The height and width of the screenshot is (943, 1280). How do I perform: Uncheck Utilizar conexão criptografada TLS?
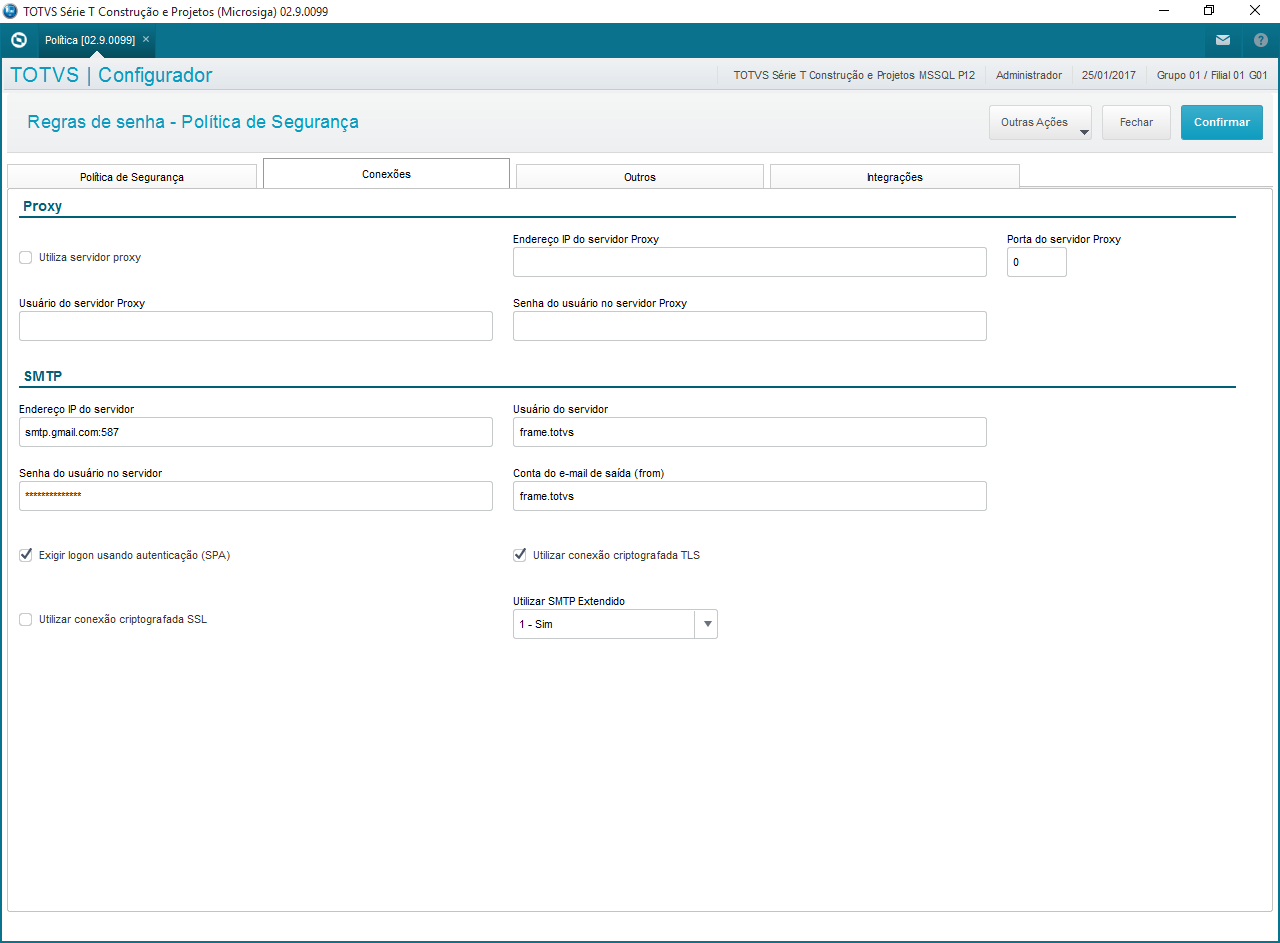[x=520, y=555]
